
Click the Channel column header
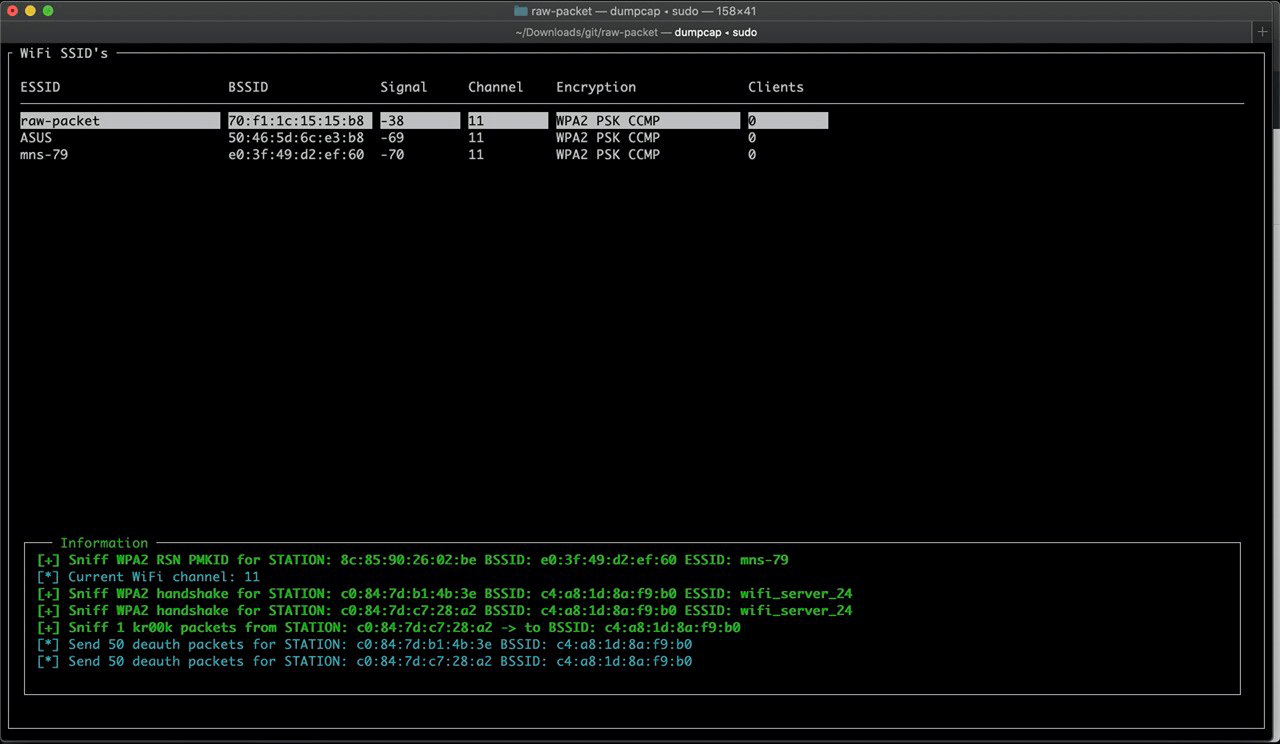coord(496,87)
